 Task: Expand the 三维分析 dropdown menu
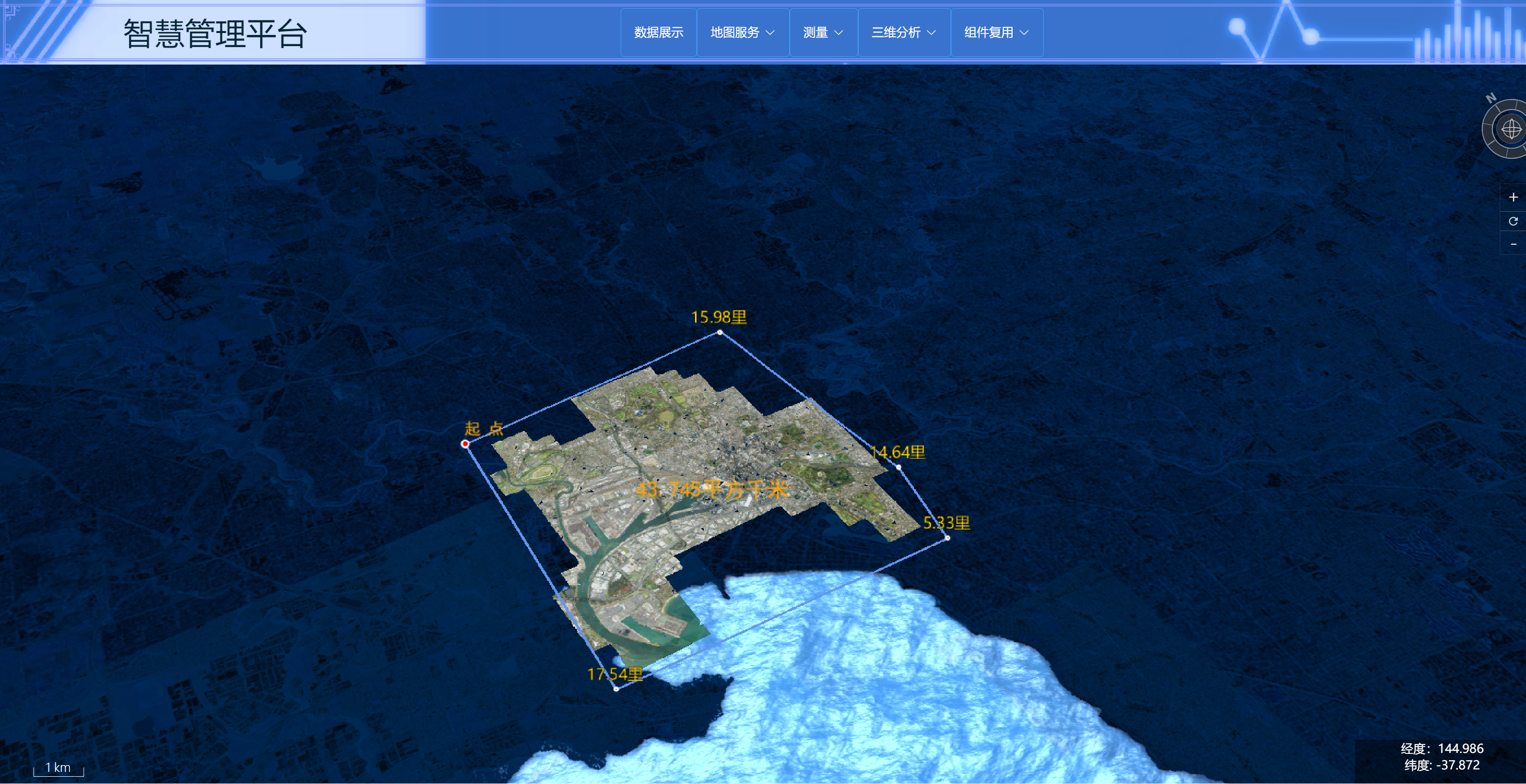click(903, 33)
